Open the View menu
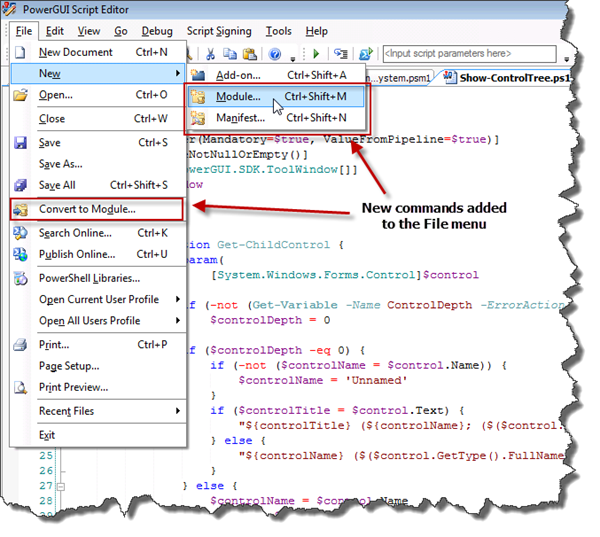Image resolution: width=600 pixels, height=537 pixels. (89, 31)
